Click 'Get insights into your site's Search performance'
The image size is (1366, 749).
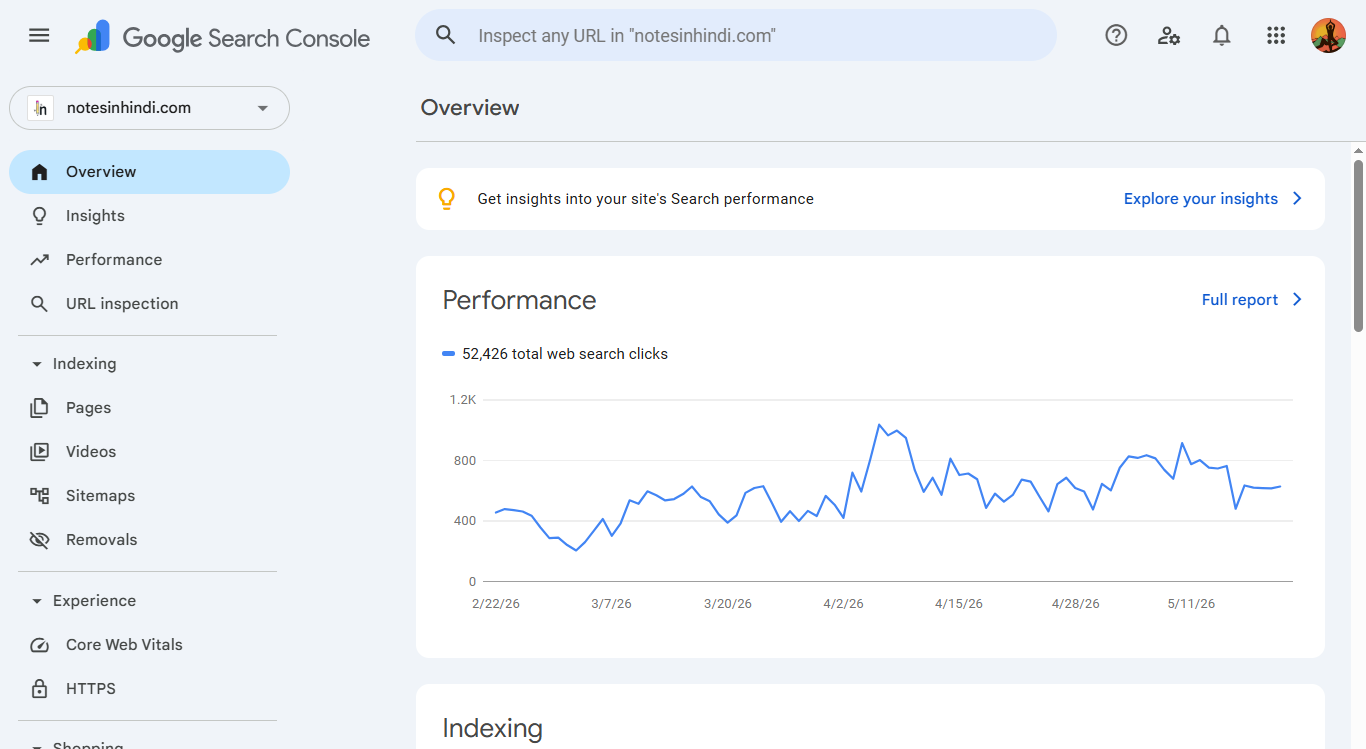pyautogui.click(x=645, y=199)
